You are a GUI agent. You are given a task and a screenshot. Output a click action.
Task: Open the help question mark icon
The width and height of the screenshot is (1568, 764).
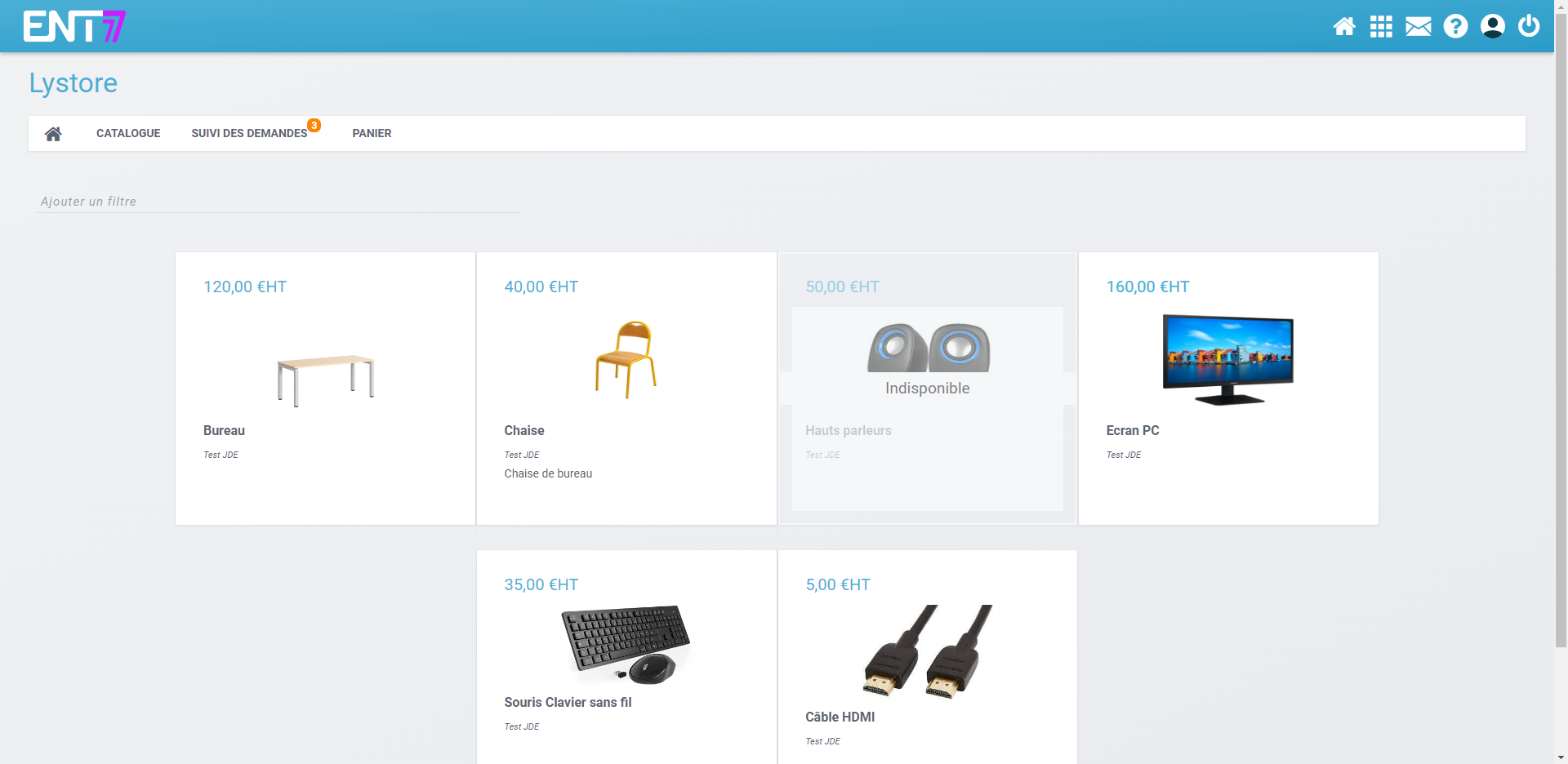tap(1455, 27)
